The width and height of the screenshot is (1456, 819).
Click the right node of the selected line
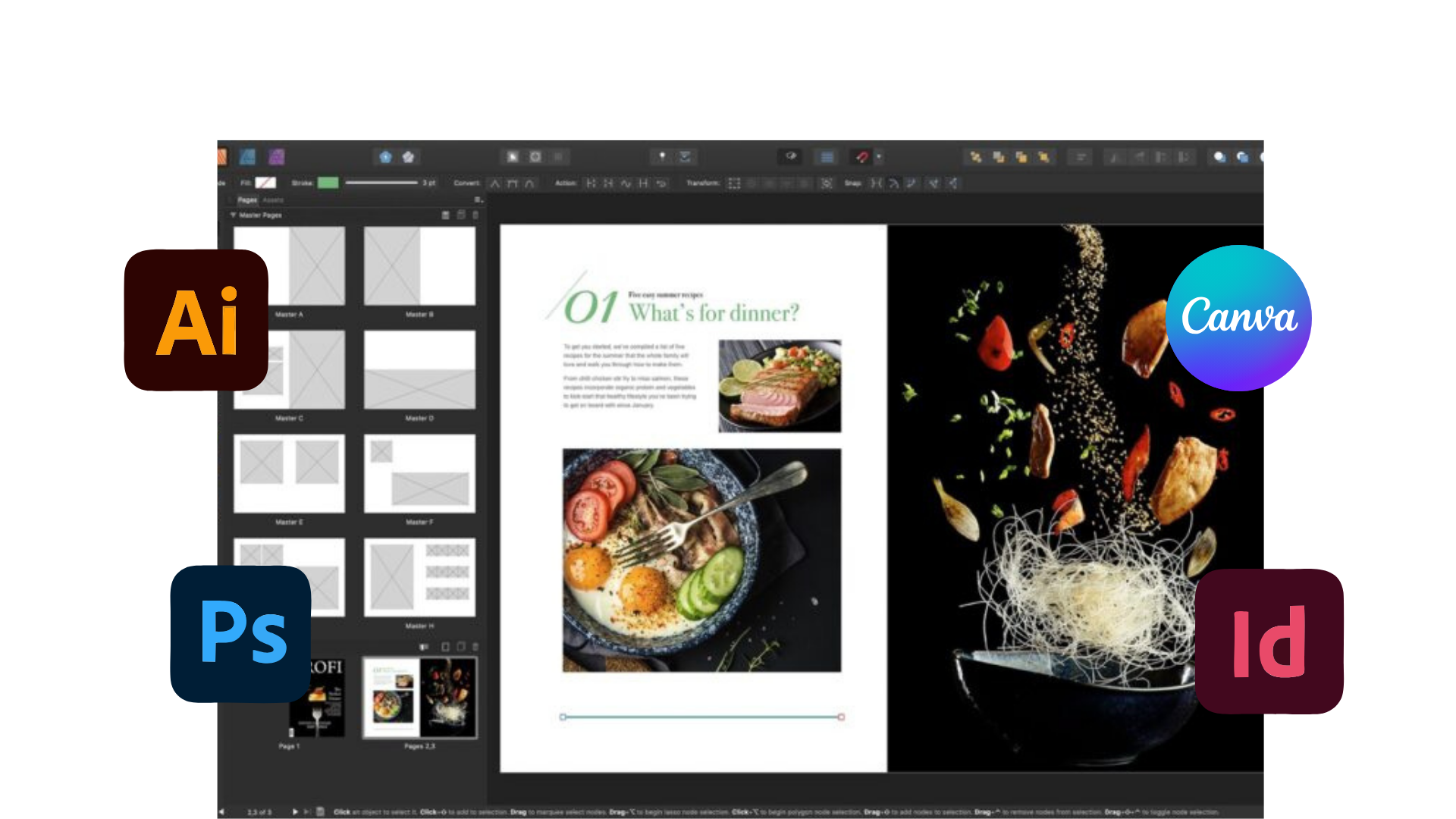click(x=841, y=717)
